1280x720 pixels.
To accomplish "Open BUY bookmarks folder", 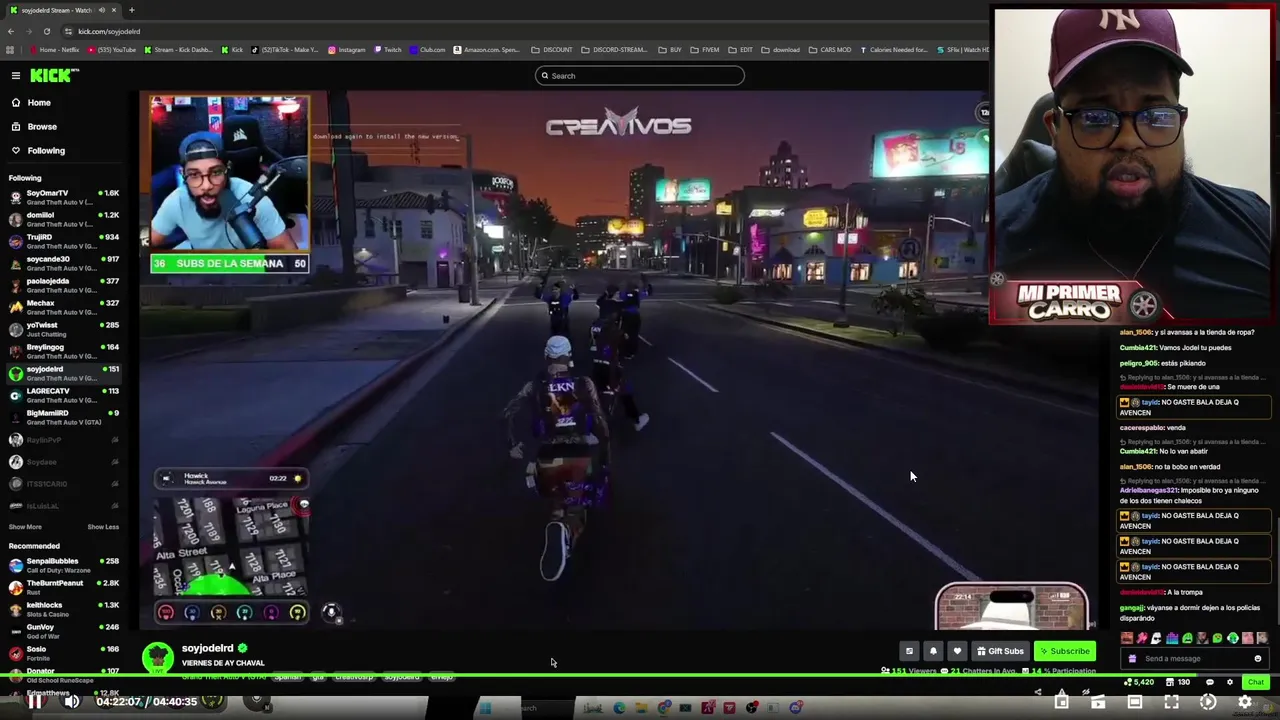I will point(671,50).
